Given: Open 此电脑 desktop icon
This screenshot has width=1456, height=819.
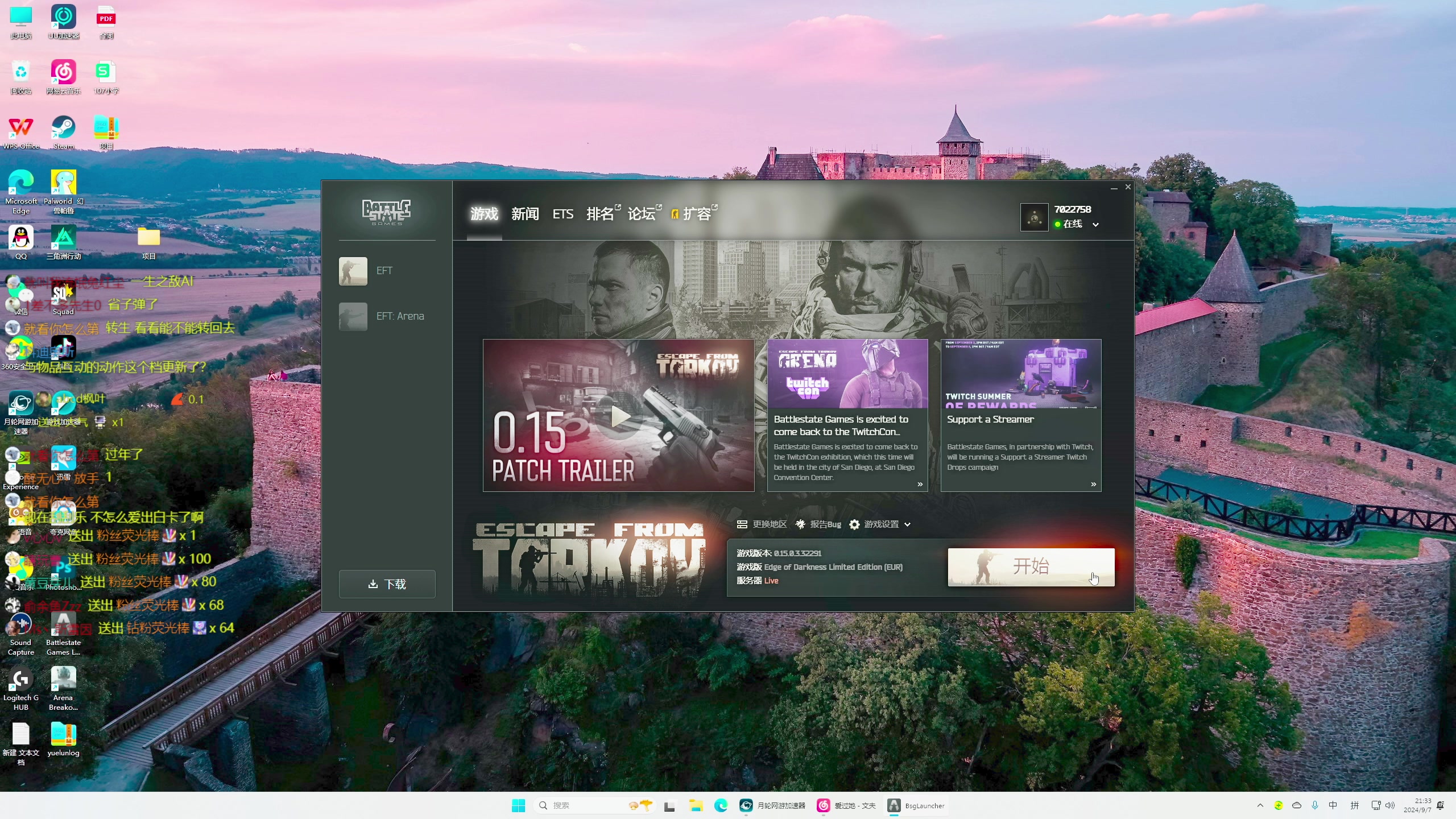Looking at the screenshot, I should click(21, 23).
